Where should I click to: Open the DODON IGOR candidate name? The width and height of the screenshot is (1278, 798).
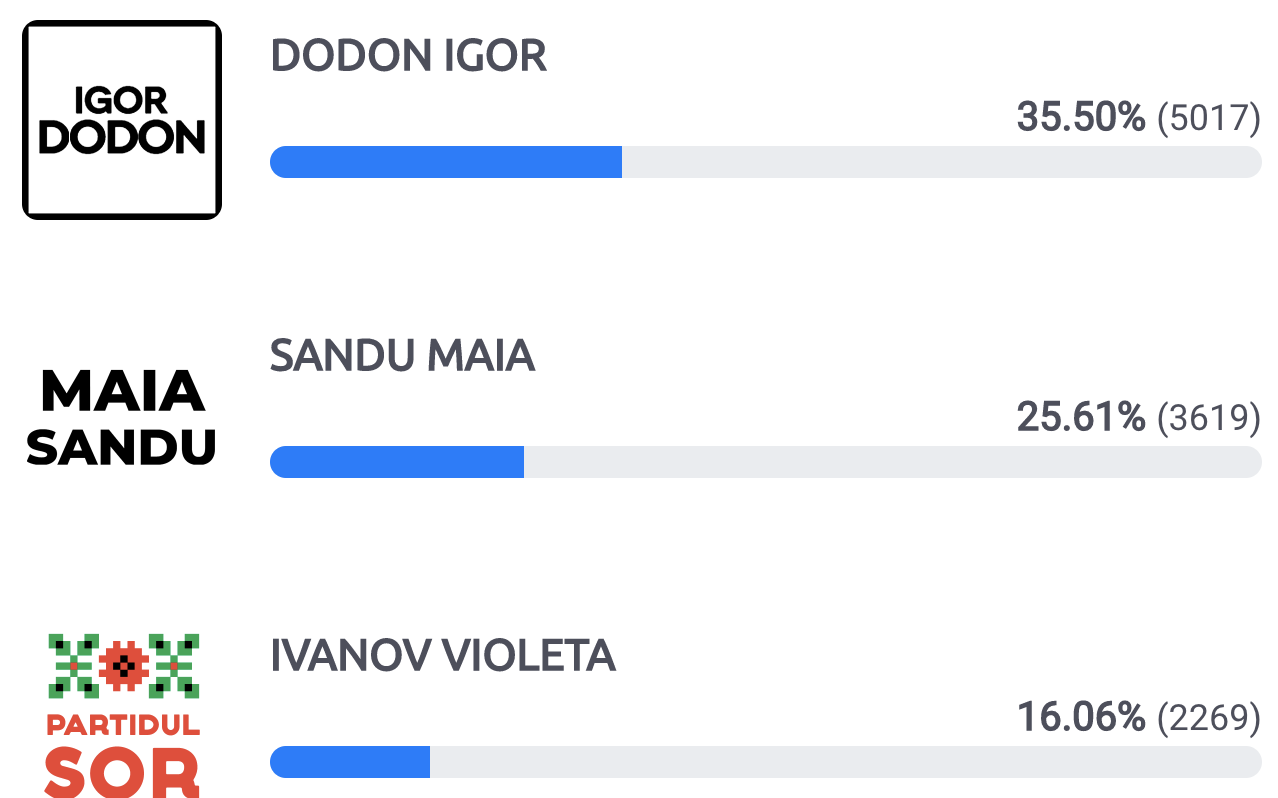point(409,57)
